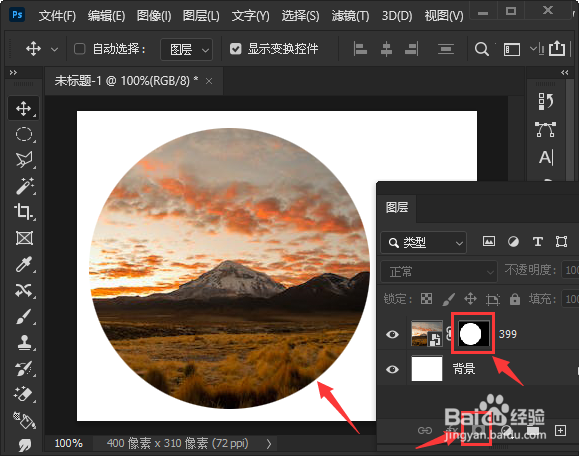579x456 pixels.
Task: Select the Polygonal Lasso tool
Action: [24, 160]
